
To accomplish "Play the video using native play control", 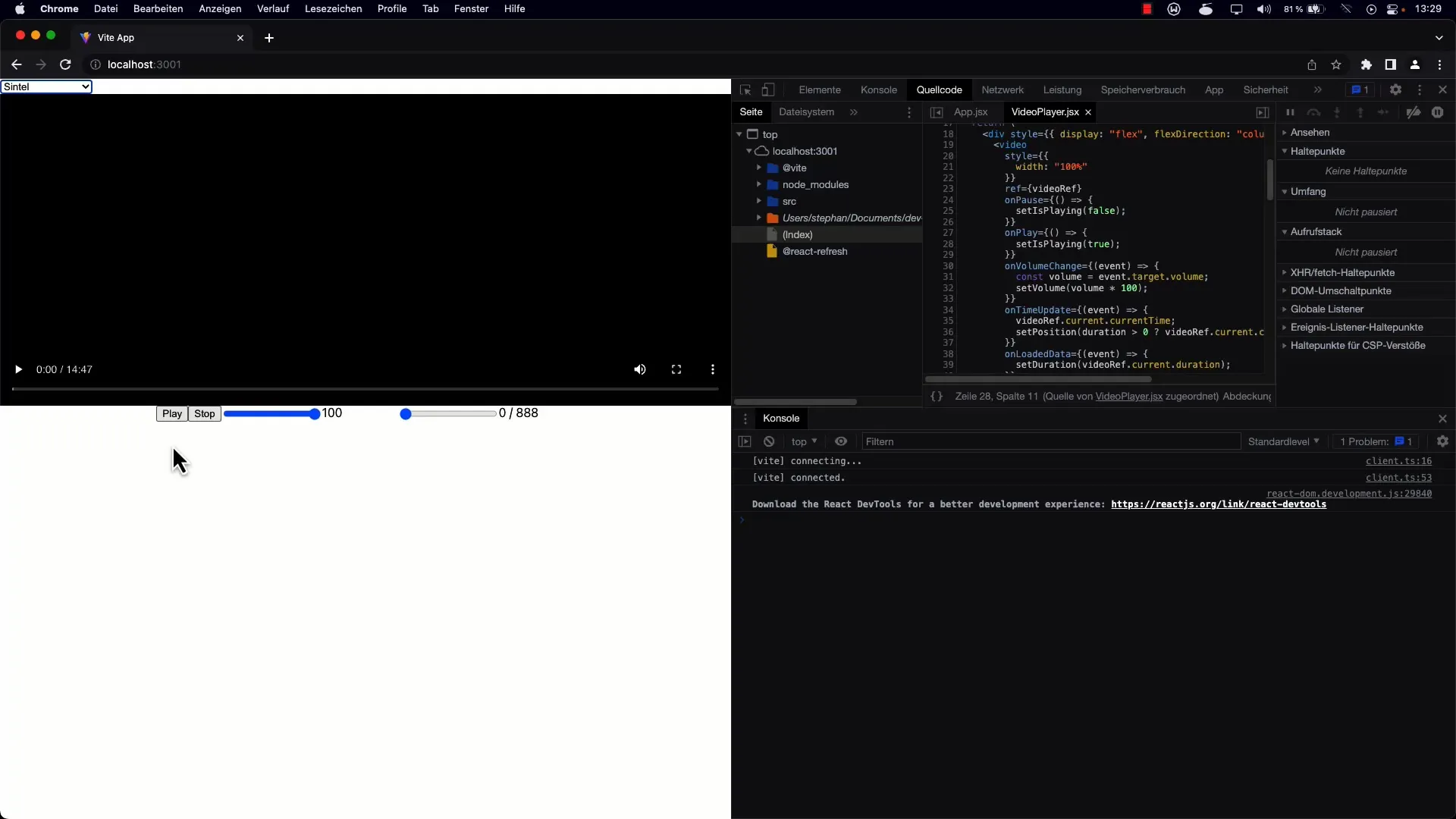I will point(18,369).
